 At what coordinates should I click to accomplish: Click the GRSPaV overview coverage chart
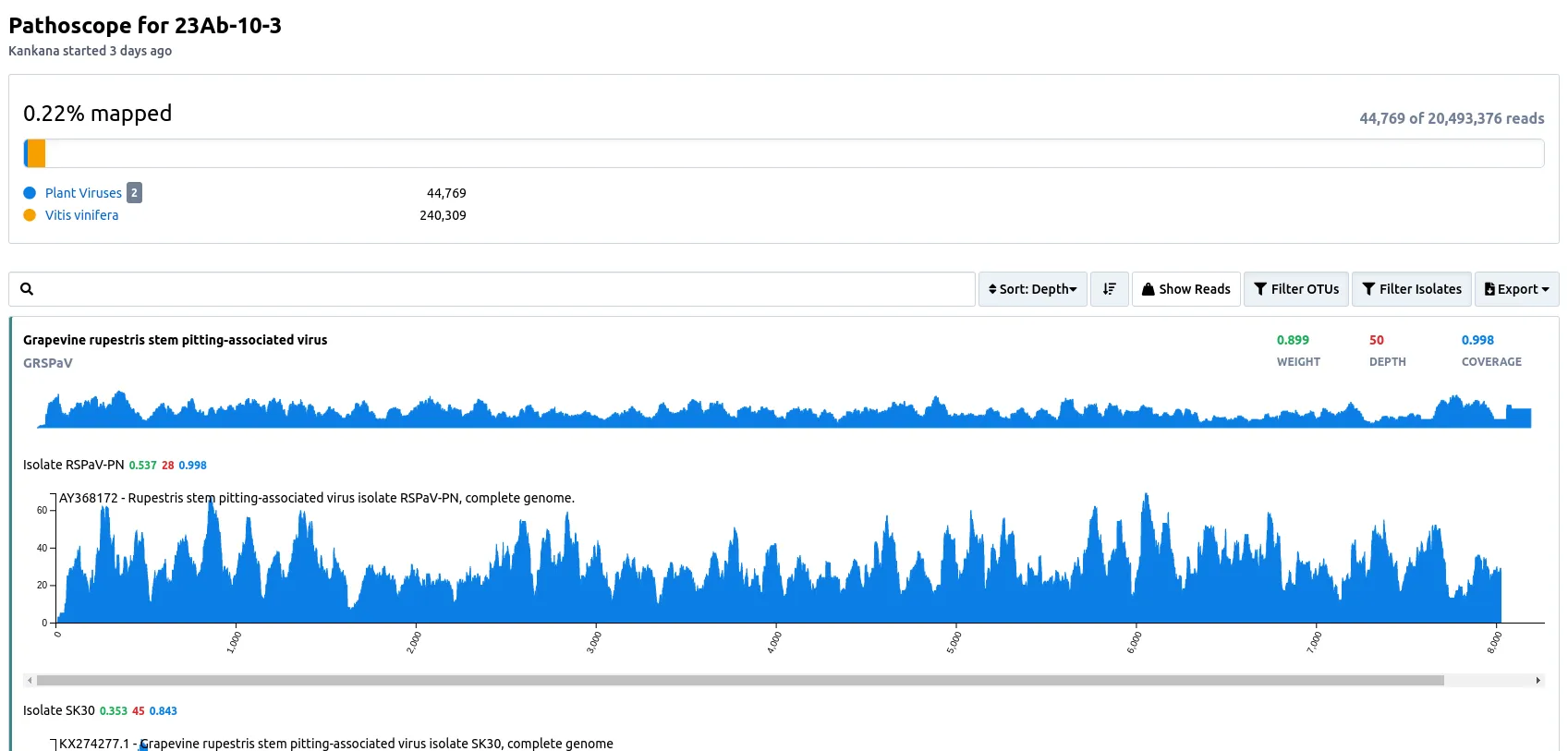784,411
